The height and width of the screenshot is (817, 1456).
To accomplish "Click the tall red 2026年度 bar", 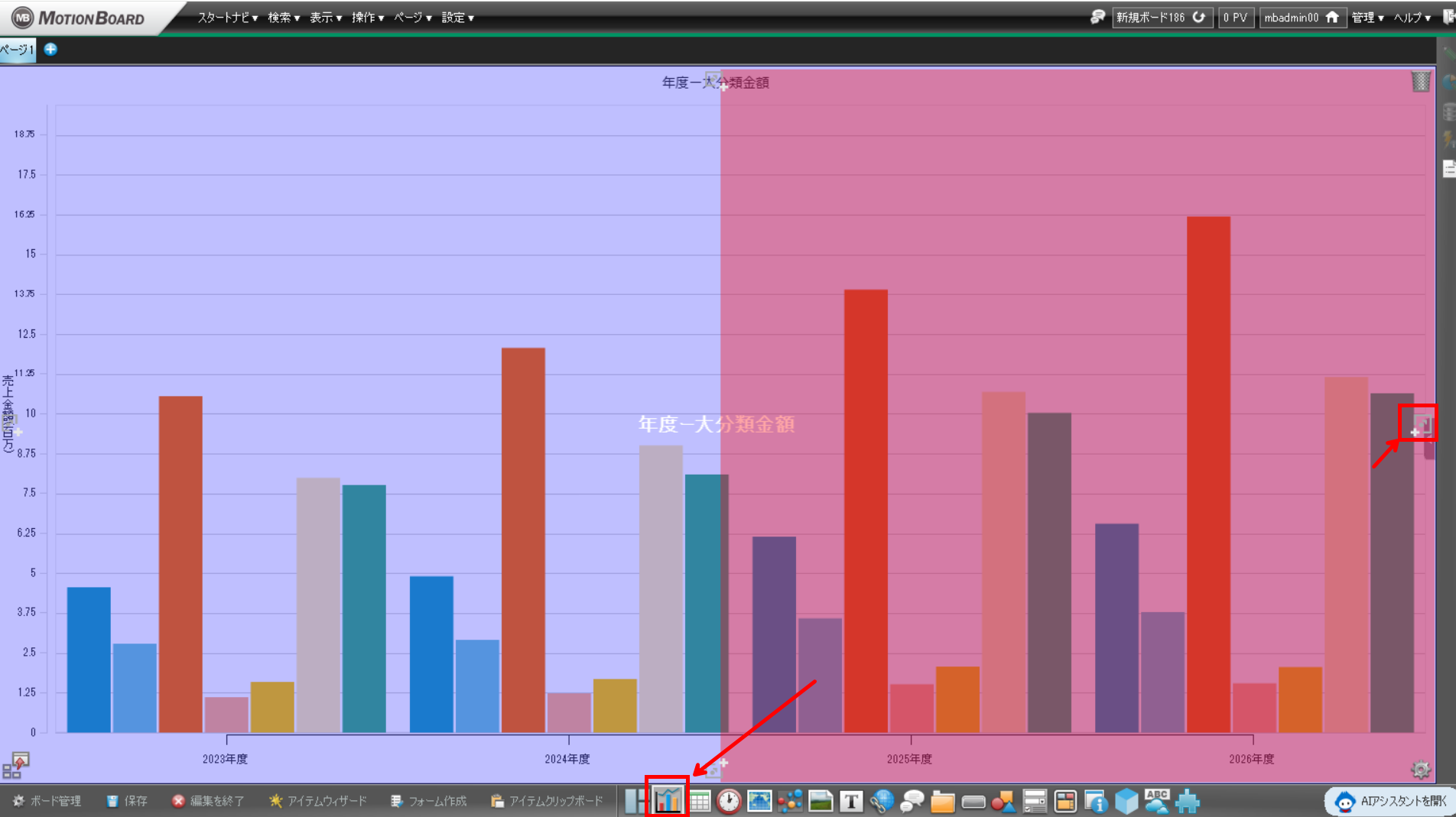I will 1208,475.
